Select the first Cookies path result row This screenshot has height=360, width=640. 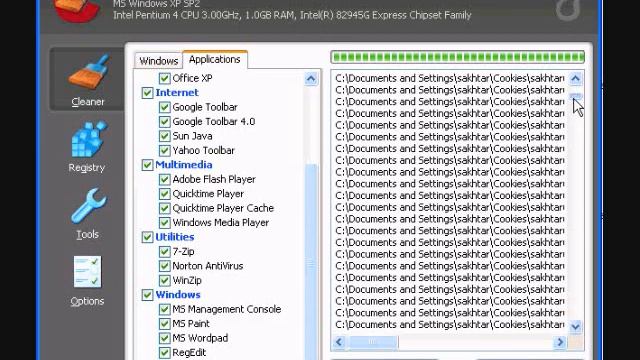pos(450,78)
